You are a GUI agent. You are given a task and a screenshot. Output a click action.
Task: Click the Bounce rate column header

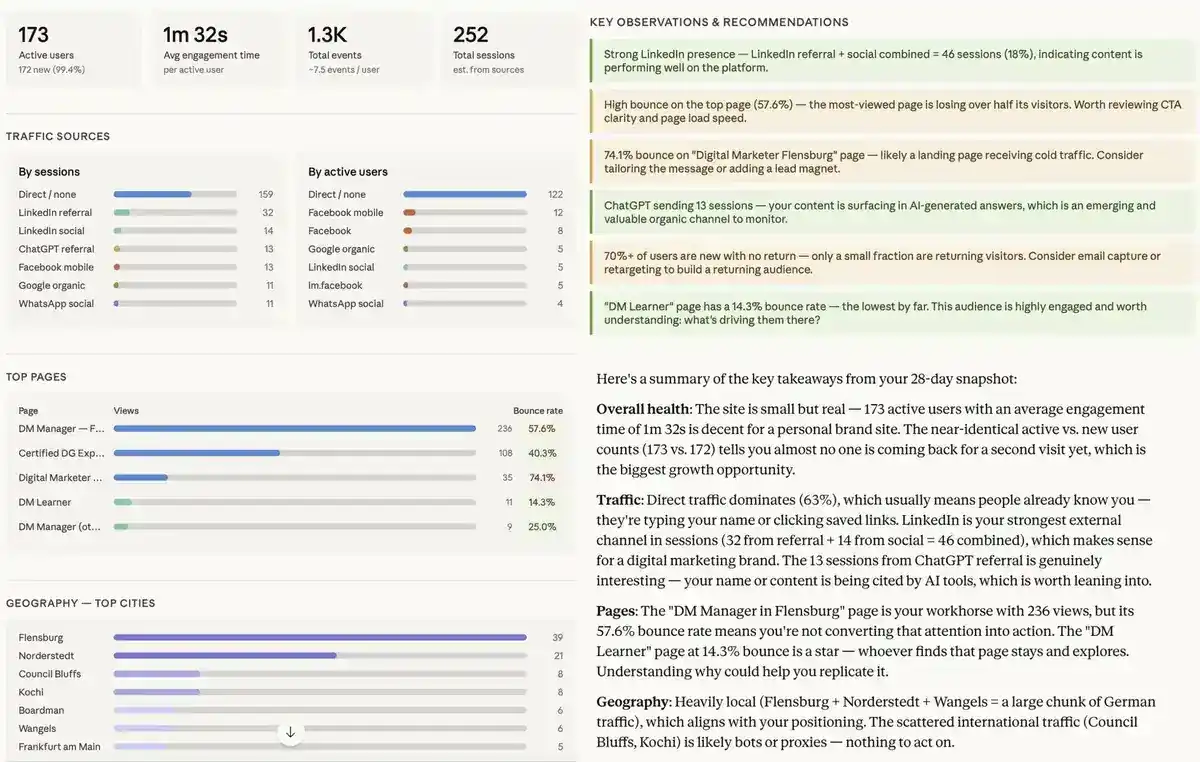pyautogui.click(x=538, y=411)
